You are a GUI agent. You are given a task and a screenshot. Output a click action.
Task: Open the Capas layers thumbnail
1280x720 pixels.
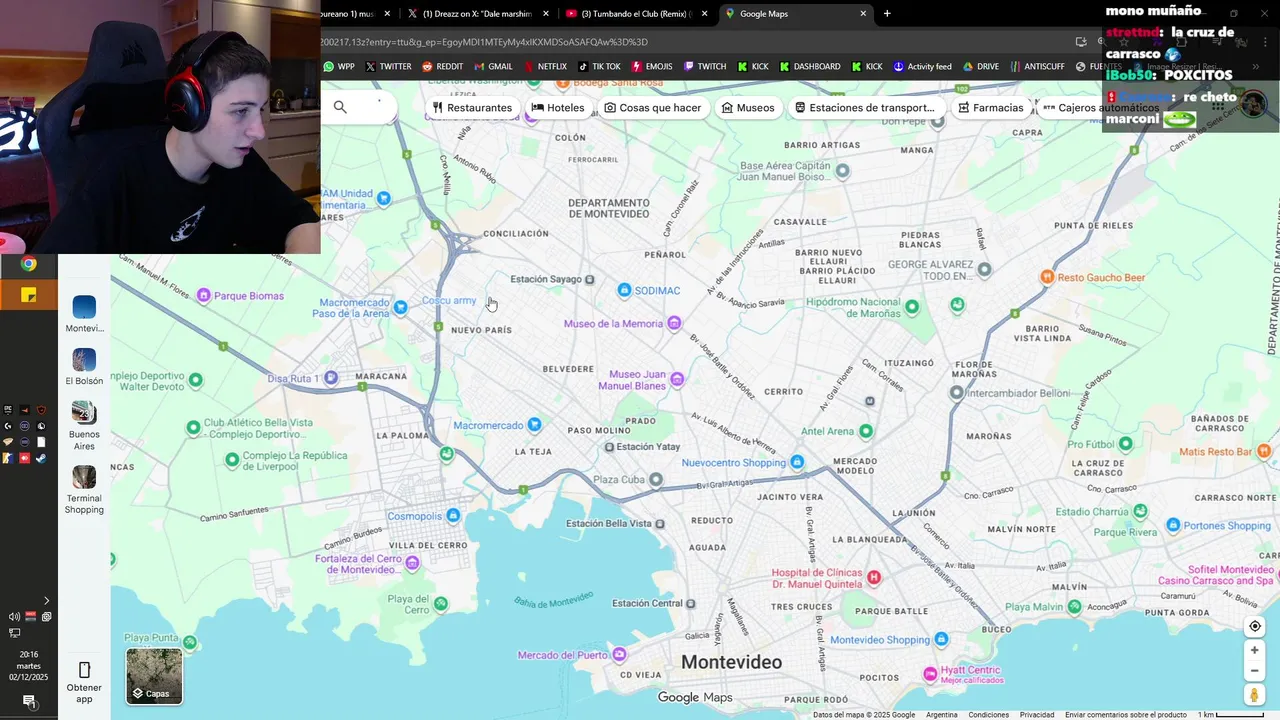154,676
